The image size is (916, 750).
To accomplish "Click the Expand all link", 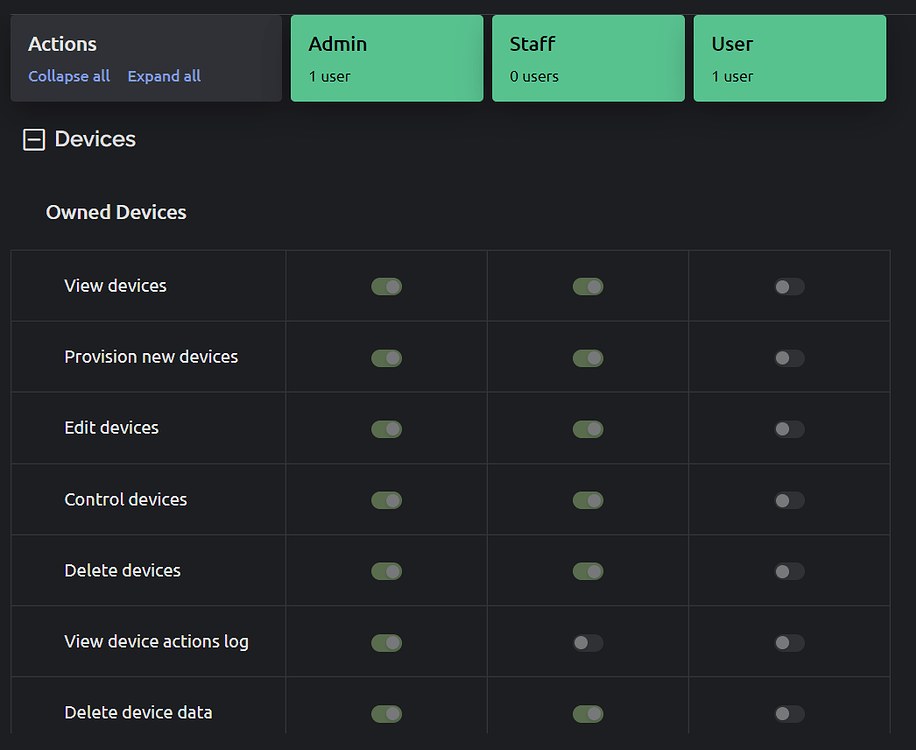I will click(163, 76).
